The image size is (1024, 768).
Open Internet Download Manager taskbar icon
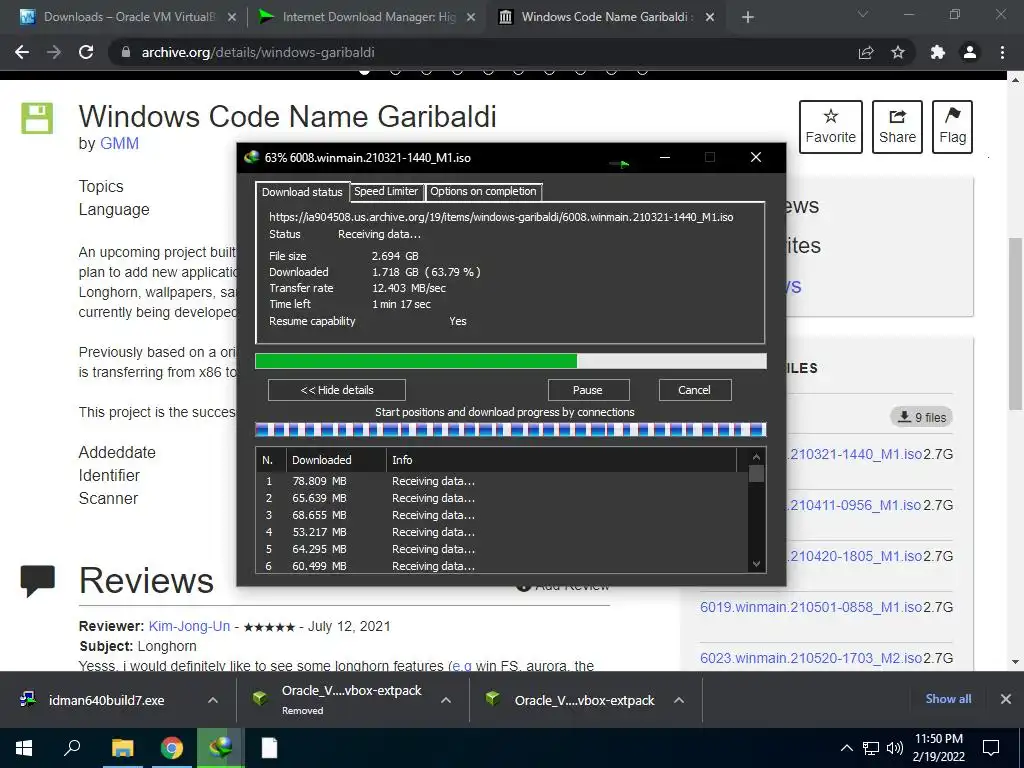221,748
